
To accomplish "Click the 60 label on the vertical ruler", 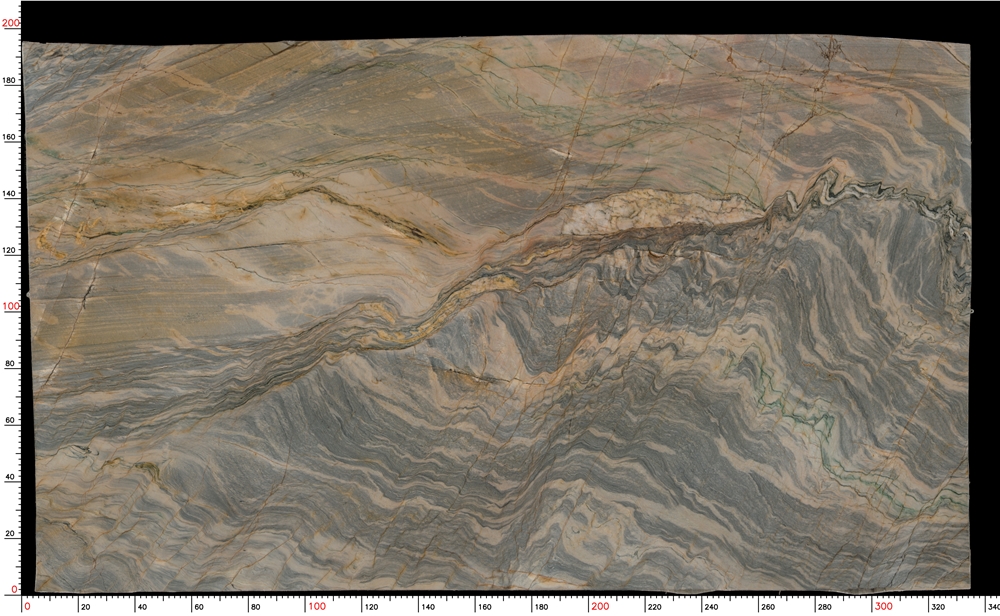I will click(10, 421).
